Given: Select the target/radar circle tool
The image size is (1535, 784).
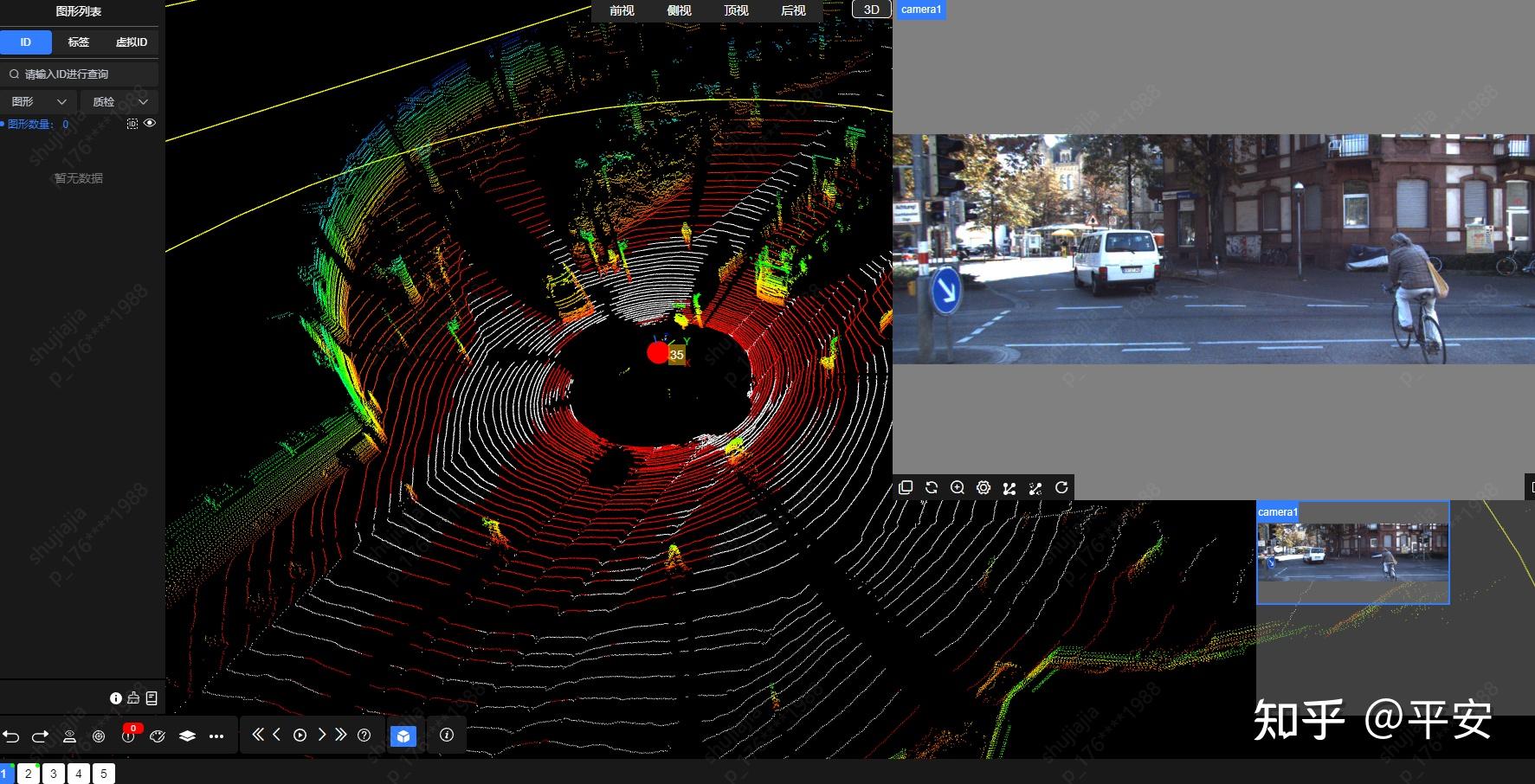Looking at the screenshot, I should click(x=99, y=736).
